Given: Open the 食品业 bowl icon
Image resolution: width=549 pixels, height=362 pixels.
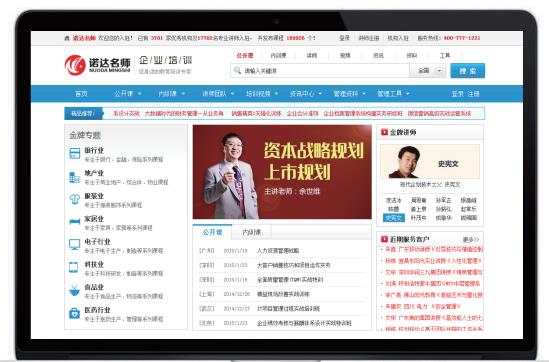Looking at the screenshot, I should (74, 290).
